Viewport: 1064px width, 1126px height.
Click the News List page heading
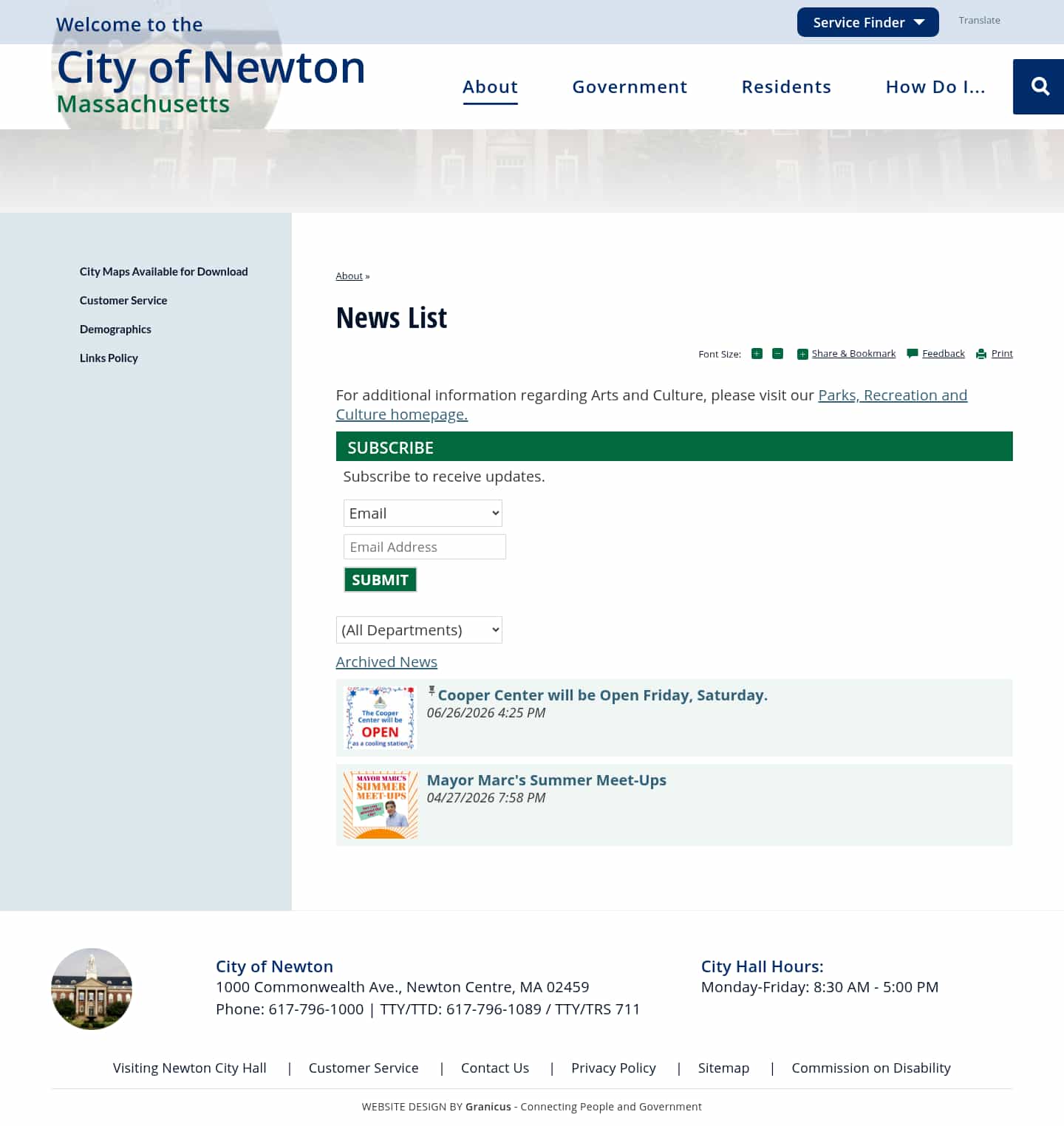tap(392, 318)
